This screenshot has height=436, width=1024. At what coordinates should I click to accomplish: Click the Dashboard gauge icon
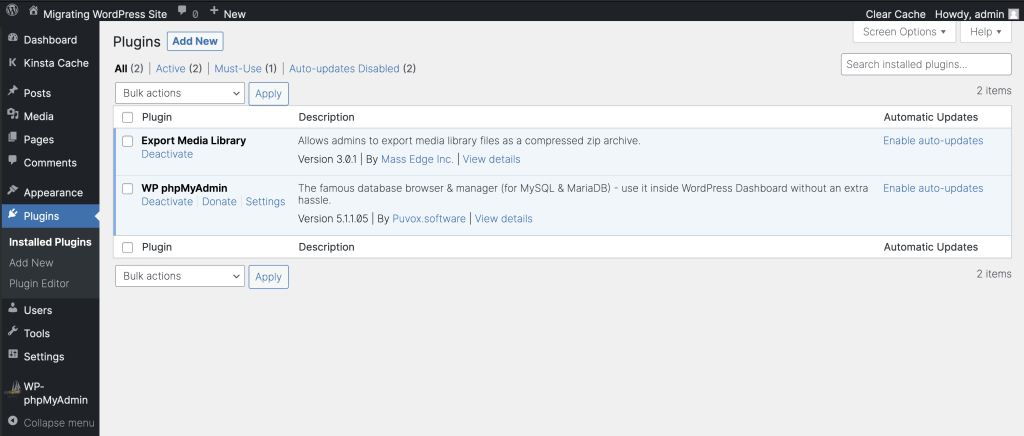[x=12, y=39]
